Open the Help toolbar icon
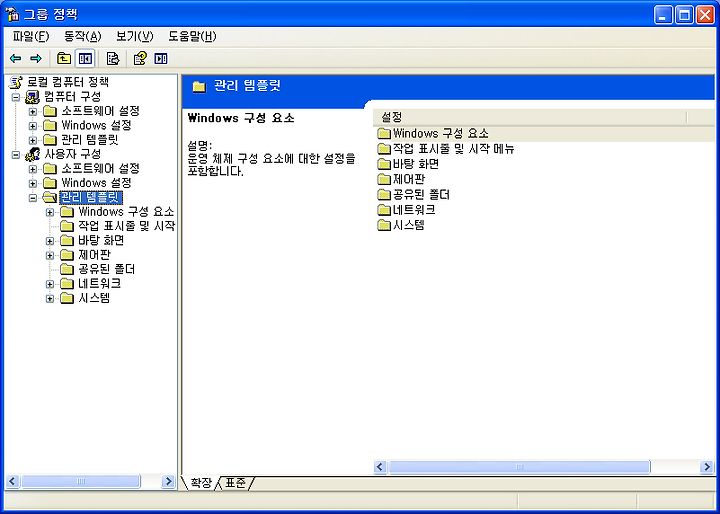720x514 pixels. click(140, 58)
